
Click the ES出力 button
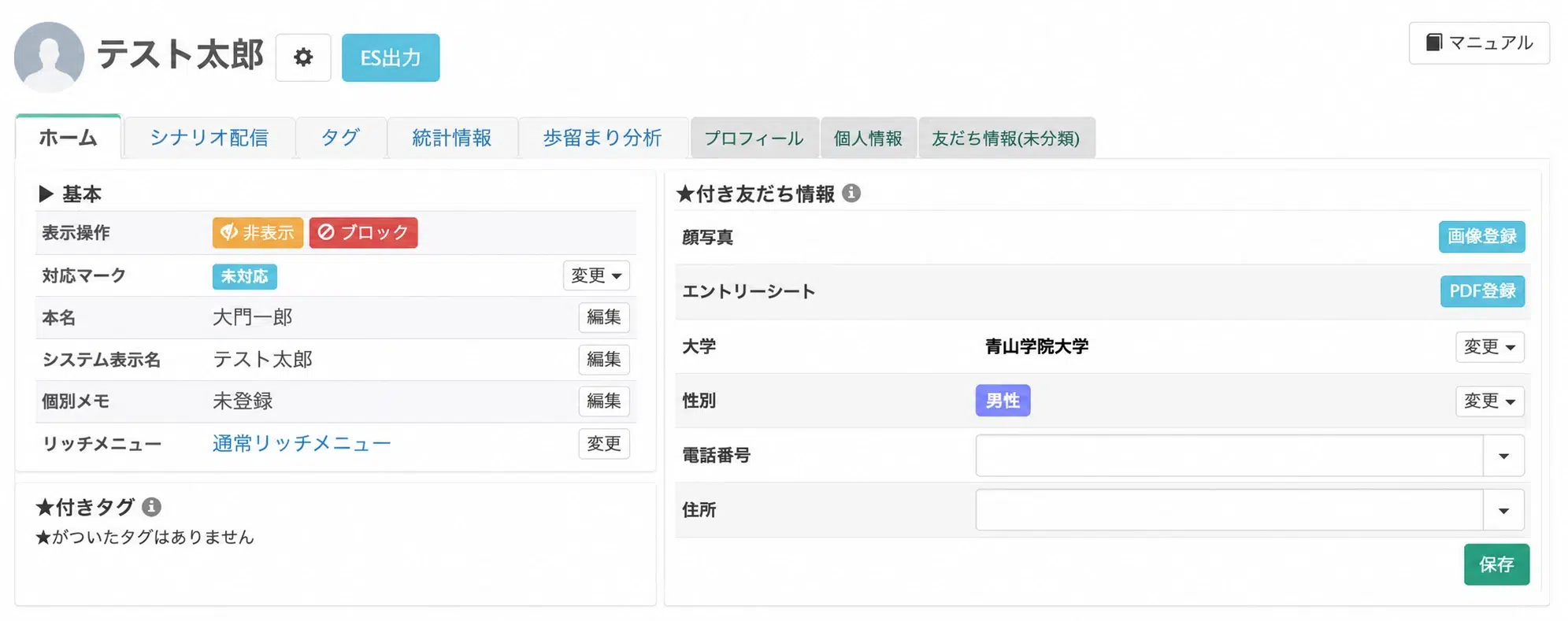pyautogui.click(x=391, y=57)
